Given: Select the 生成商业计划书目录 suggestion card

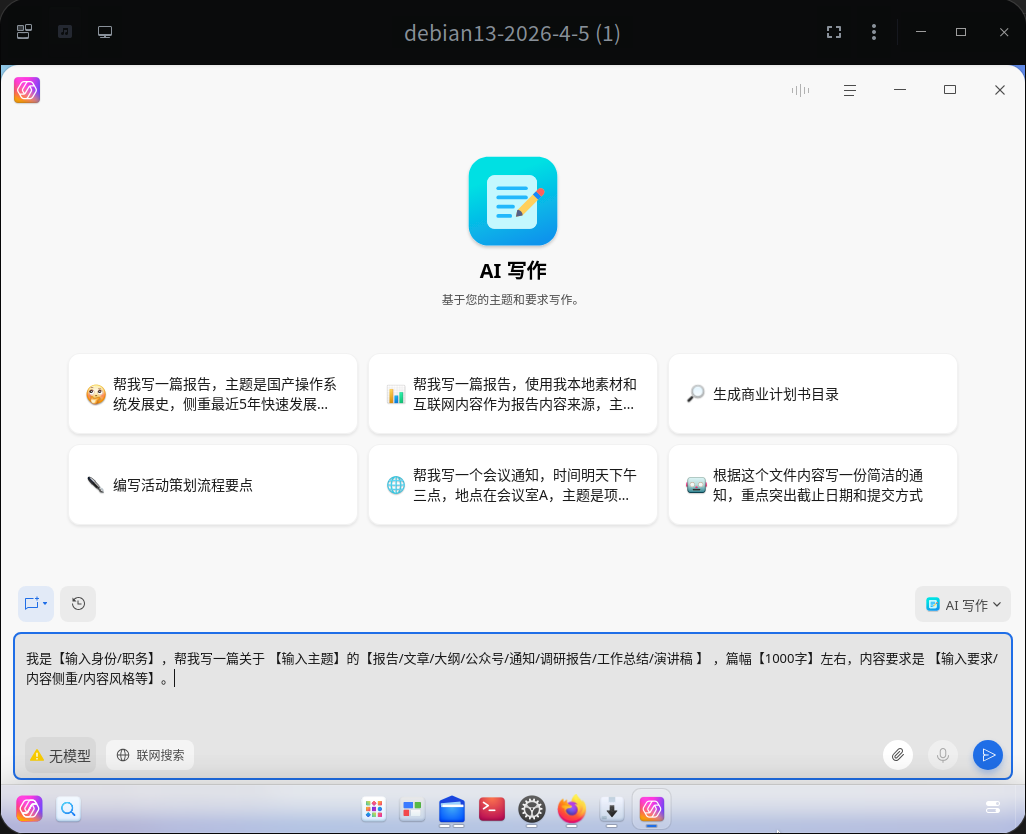Looking at the screenshot, I should [812, 393].
